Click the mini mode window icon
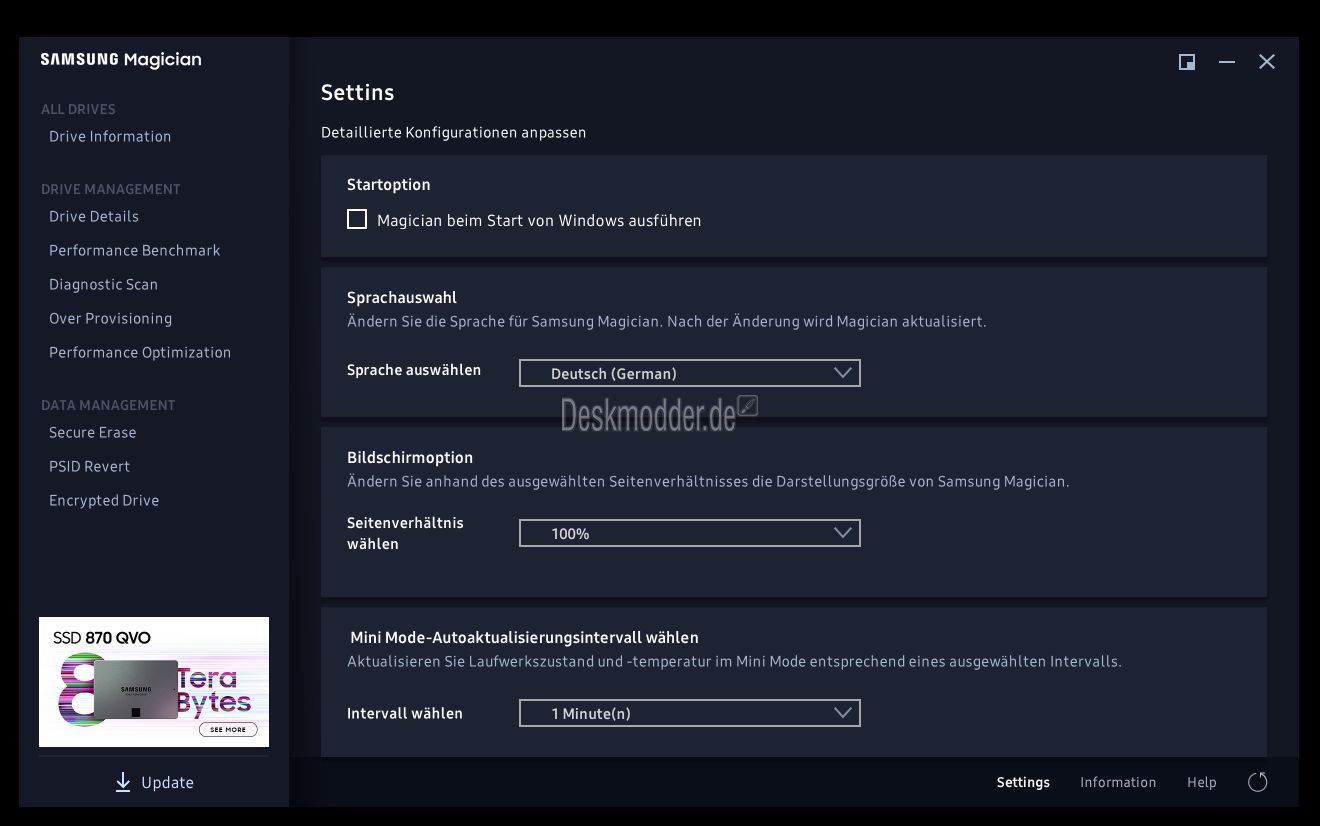The image size is (1320, 826). pyautogui.click(x=1187, y=62)
